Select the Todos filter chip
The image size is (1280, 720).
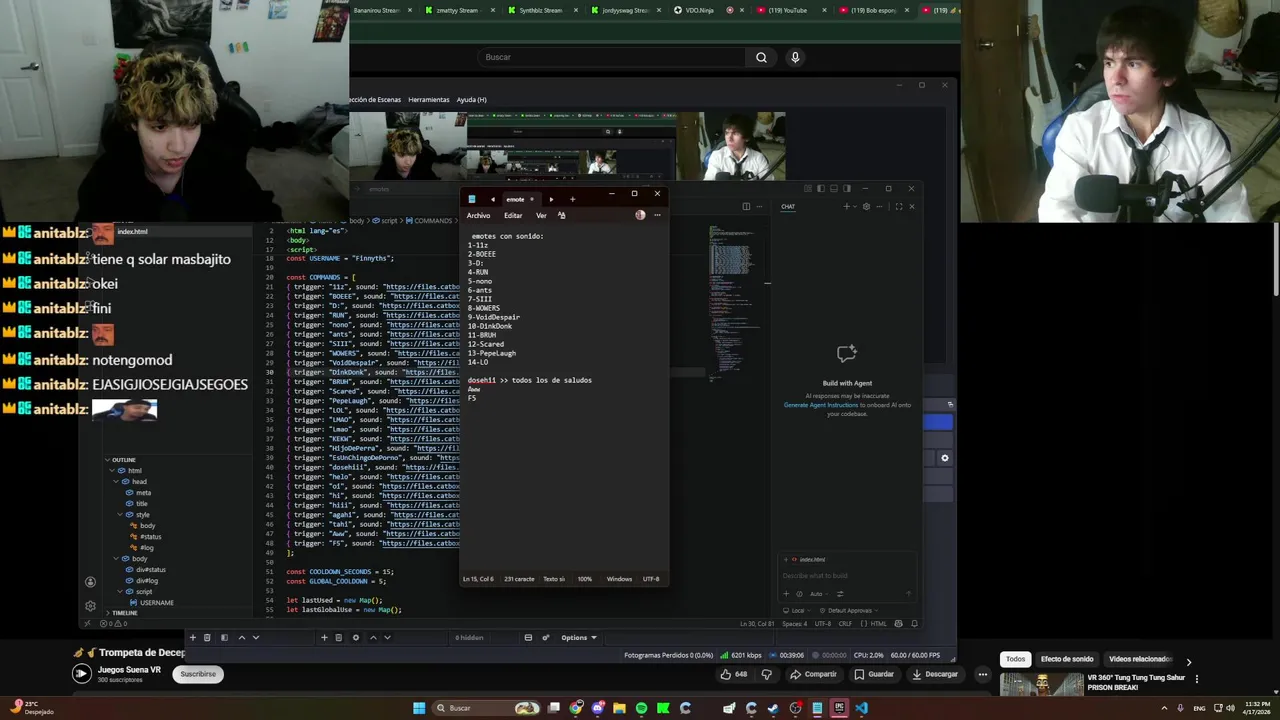pos(1015,659)
